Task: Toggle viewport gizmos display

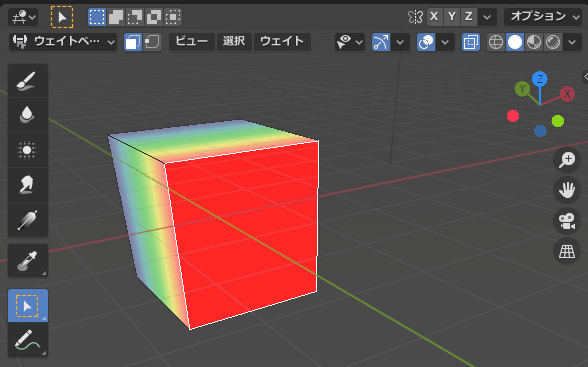Action: 381,42
